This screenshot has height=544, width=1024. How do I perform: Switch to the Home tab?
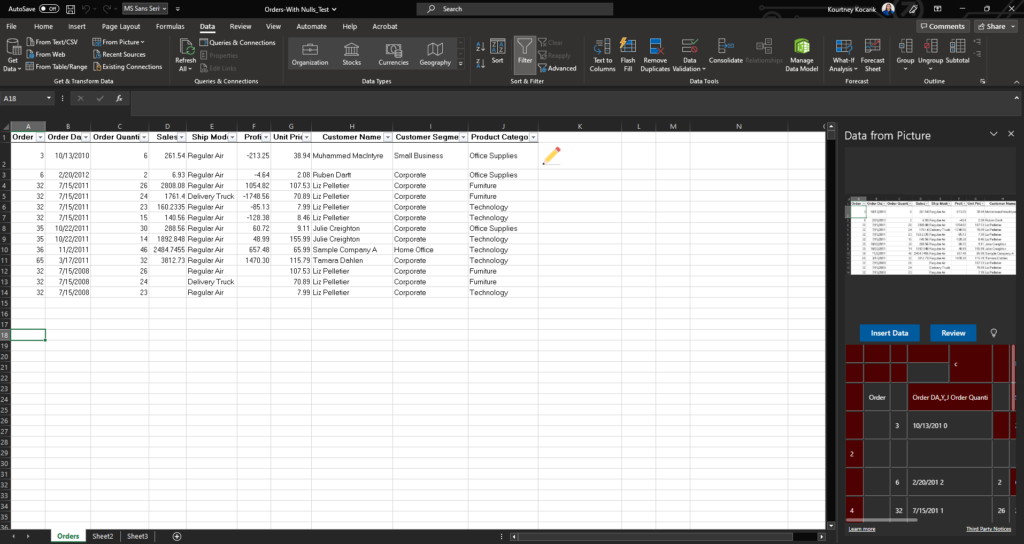click(43, 27)
